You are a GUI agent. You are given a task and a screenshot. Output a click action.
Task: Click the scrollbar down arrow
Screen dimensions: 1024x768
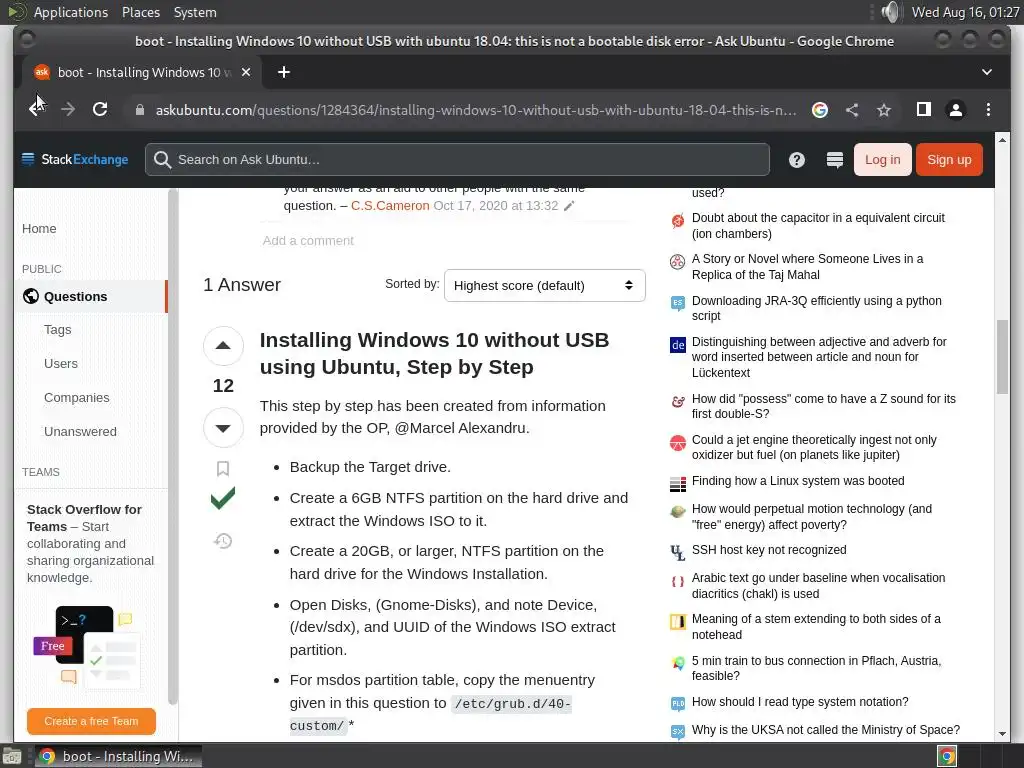point(1002,734)
